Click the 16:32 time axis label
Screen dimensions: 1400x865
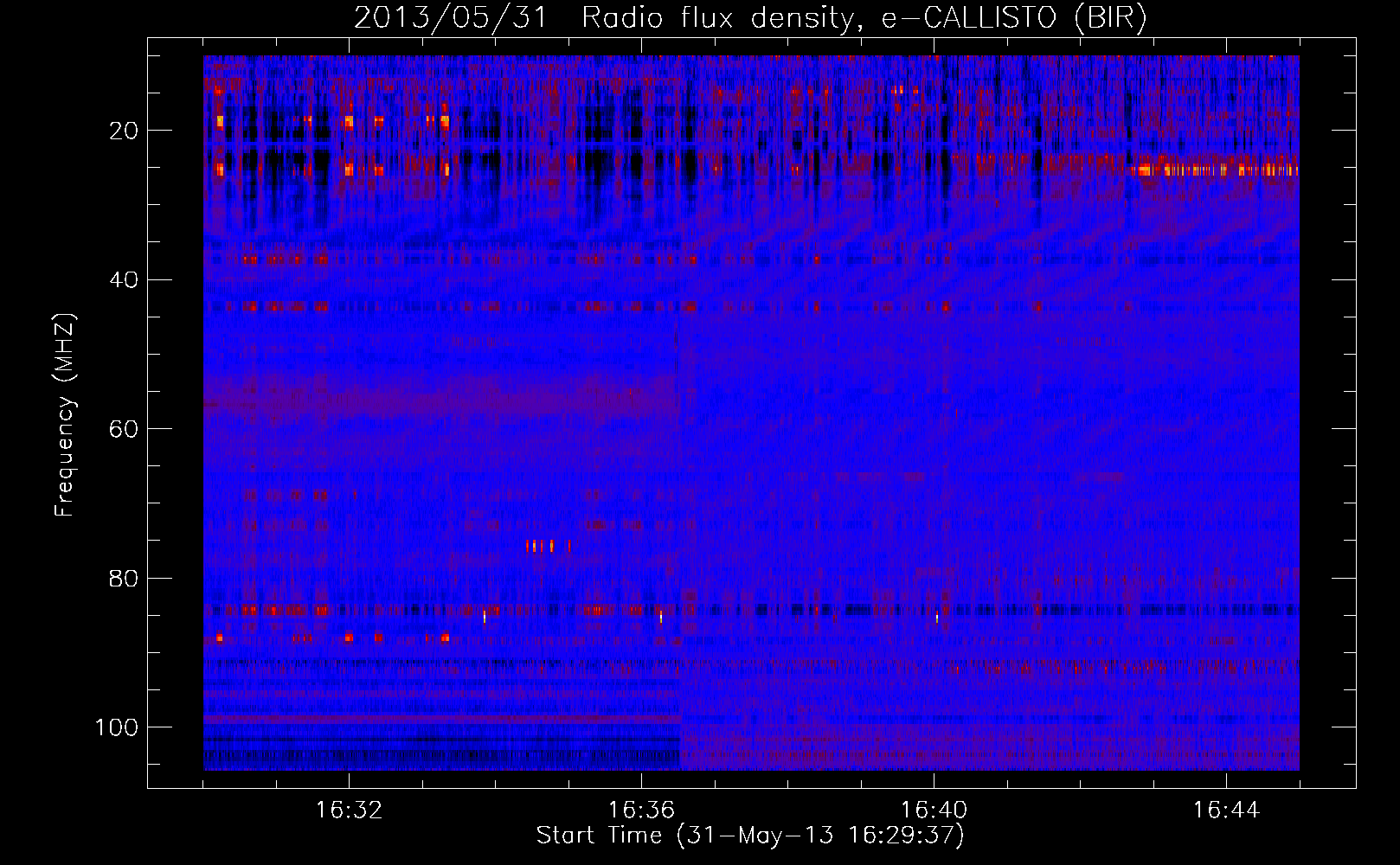pyautogui.click(x=349, y=811)
